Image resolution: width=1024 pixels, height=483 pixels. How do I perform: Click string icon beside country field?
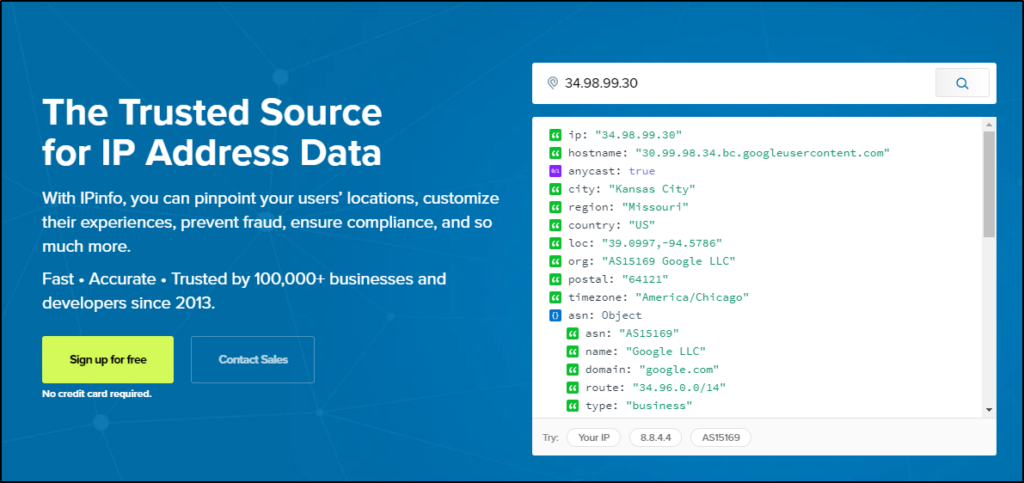555,225
